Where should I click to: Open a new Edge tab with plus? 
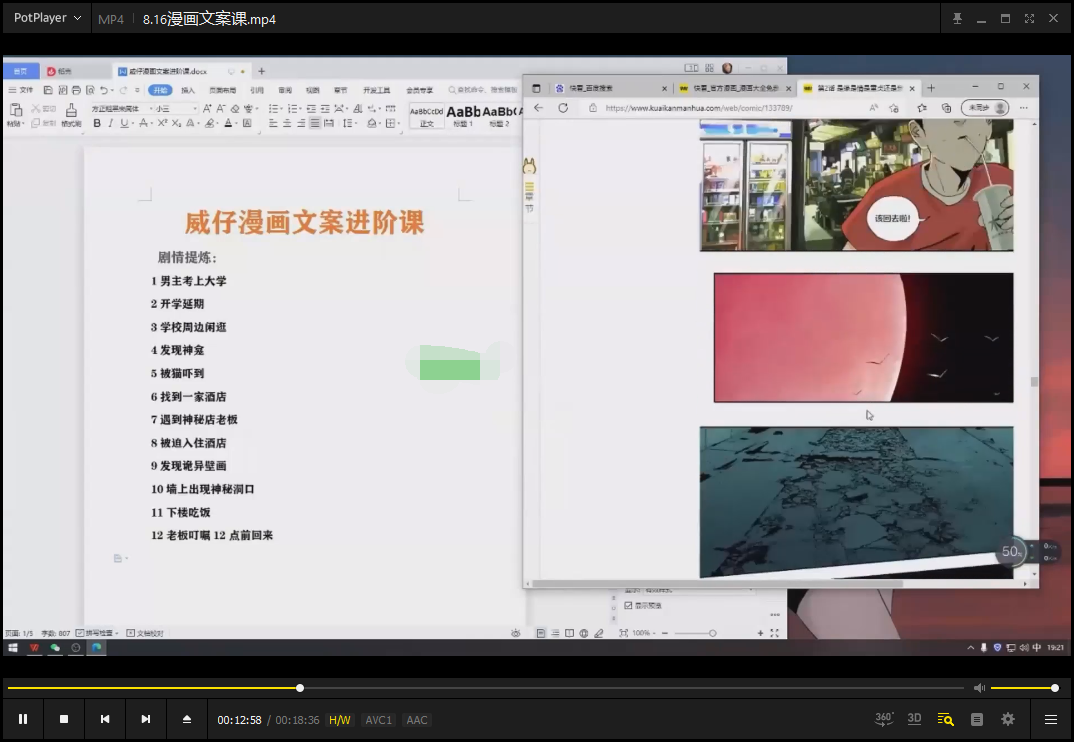coord(930,88)
